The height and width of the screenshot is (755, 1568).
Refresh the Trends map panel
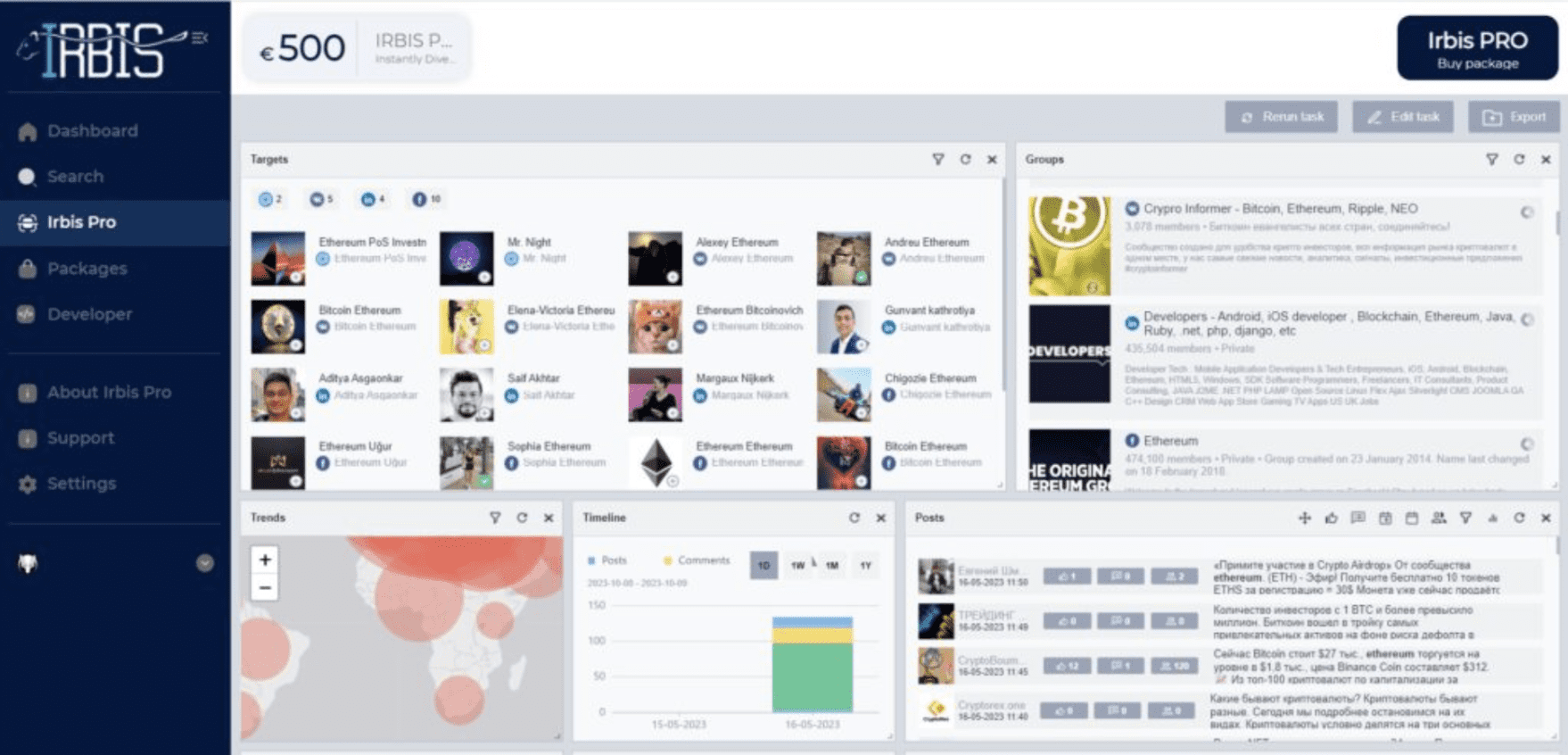tap(522, 518)
